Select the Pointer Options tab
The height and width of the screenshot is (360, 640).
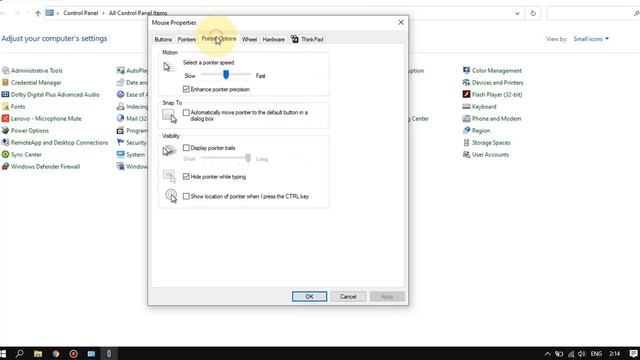[x=219, y=39]
